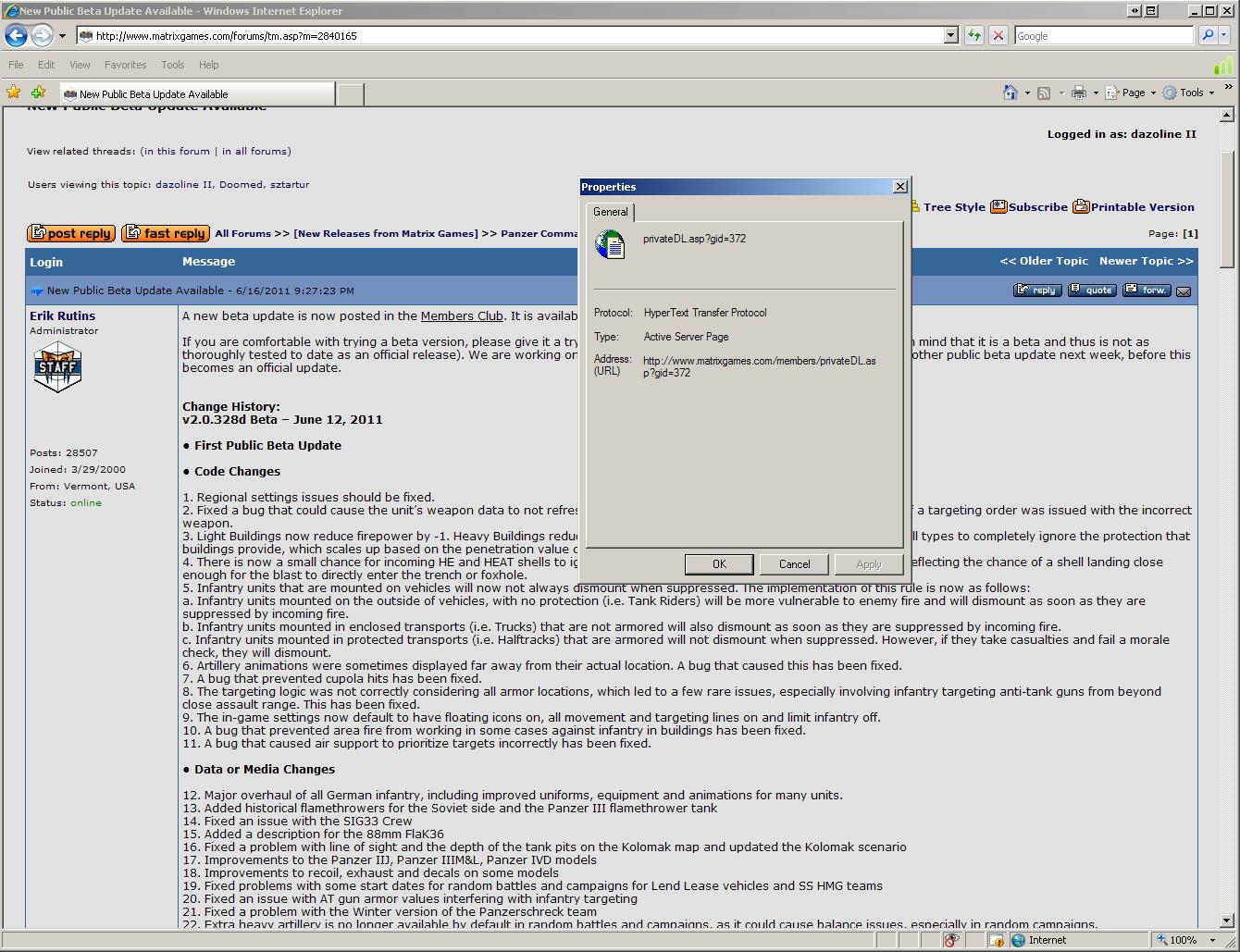Screen dimensions: 1240x952
Task: Click the 'in all forums' related threads link
Action: 256,152
